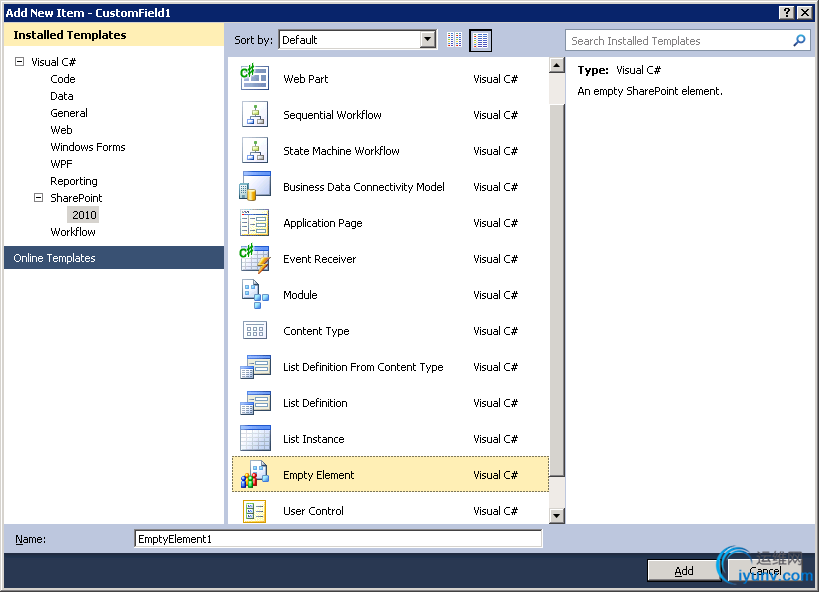Click the template list scrollbar thumb
This screenshot has height=592, width=819.
click(557, 290)
